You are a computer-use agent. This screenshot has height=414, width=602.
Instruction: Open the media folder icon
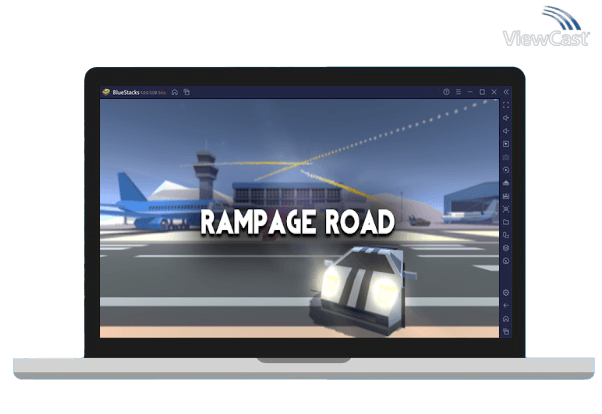[x=506, y=222]
